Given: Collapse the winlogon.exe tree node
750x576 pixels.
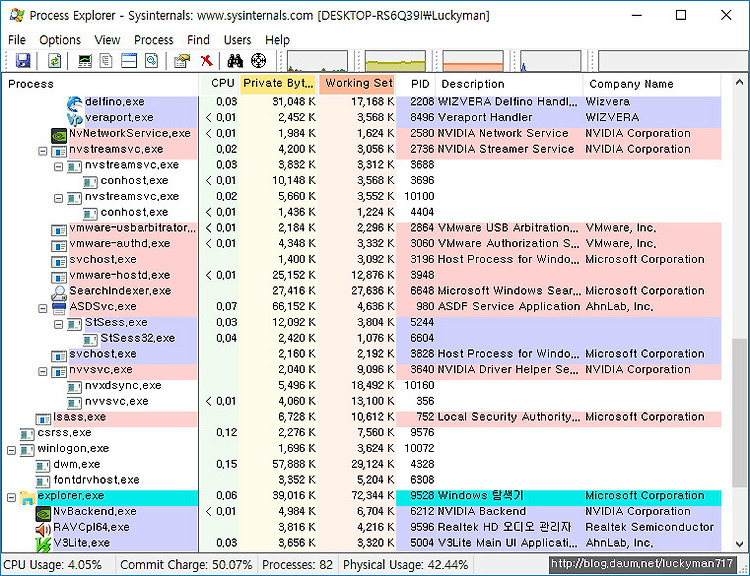Looking at the screenshot, I should [11, 450].
